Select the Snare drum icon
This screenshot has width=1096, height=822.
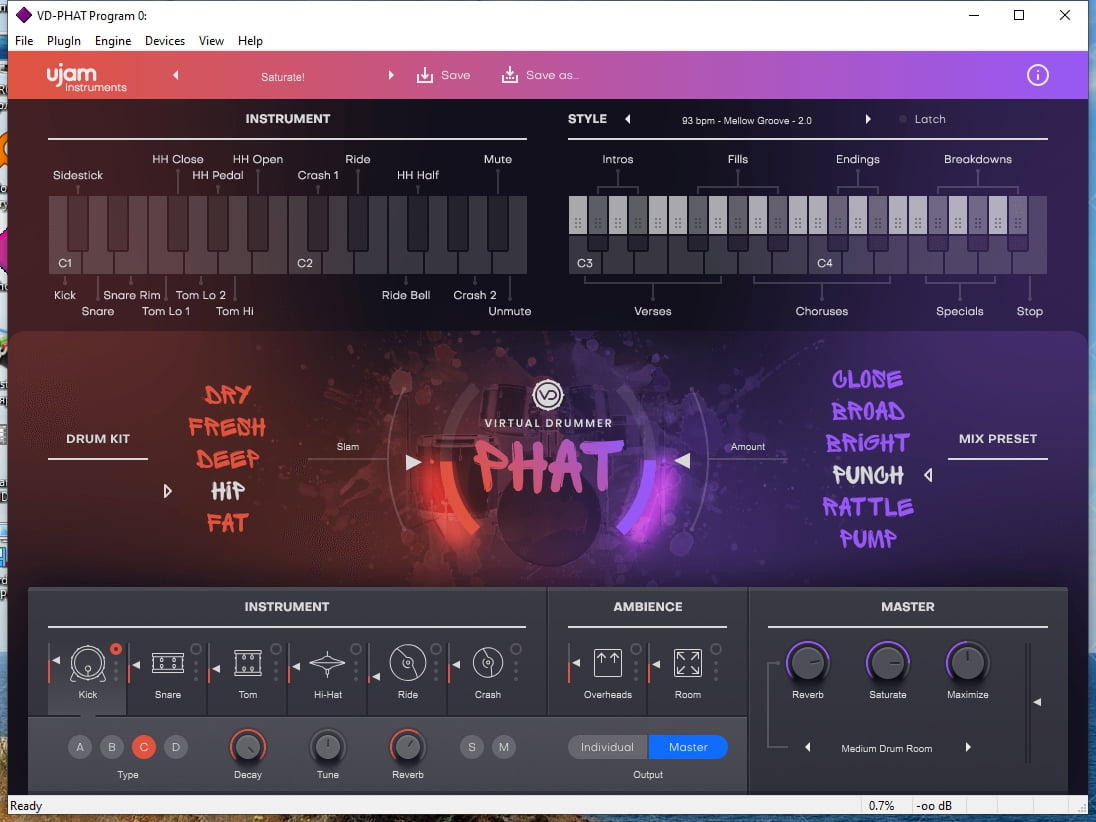[x=168, y=663]
